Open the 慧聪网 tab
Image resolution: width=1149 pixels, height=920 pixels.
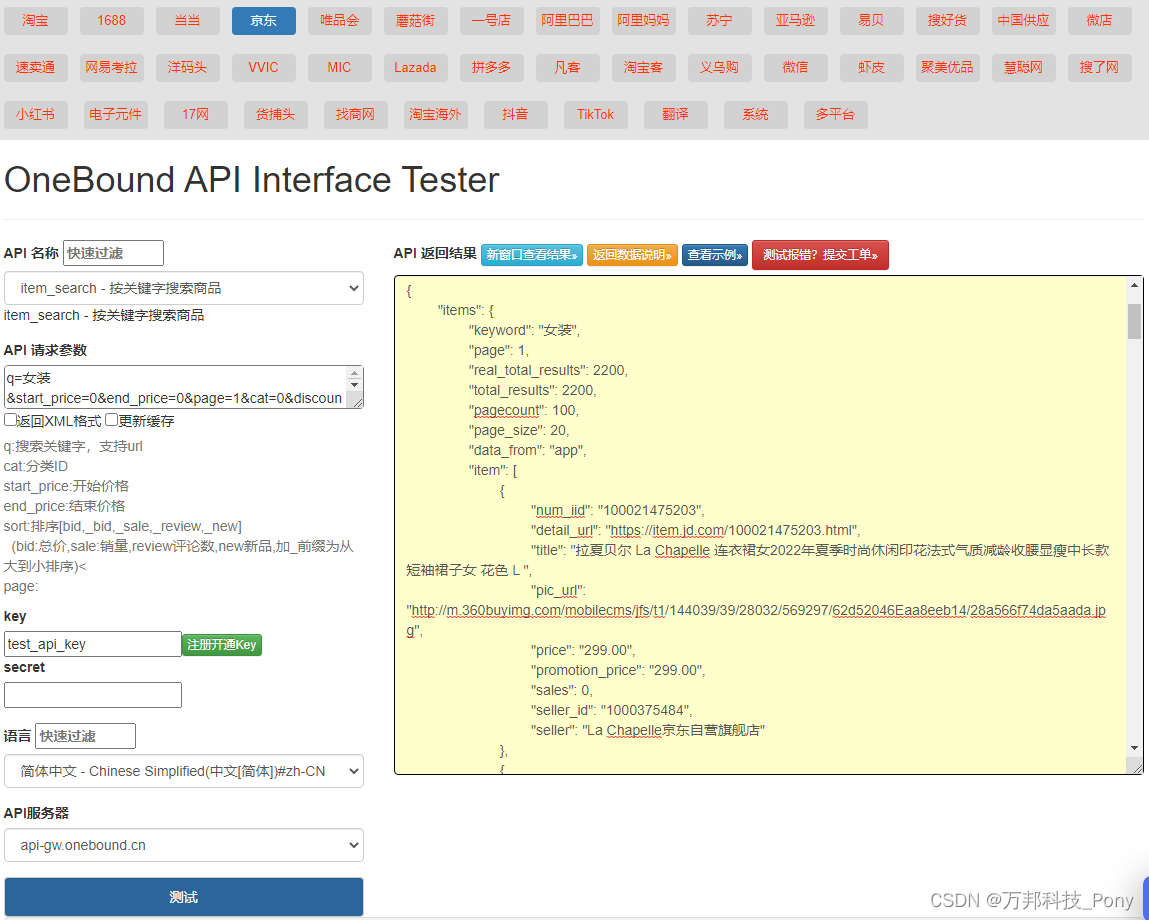point(1024,67)
